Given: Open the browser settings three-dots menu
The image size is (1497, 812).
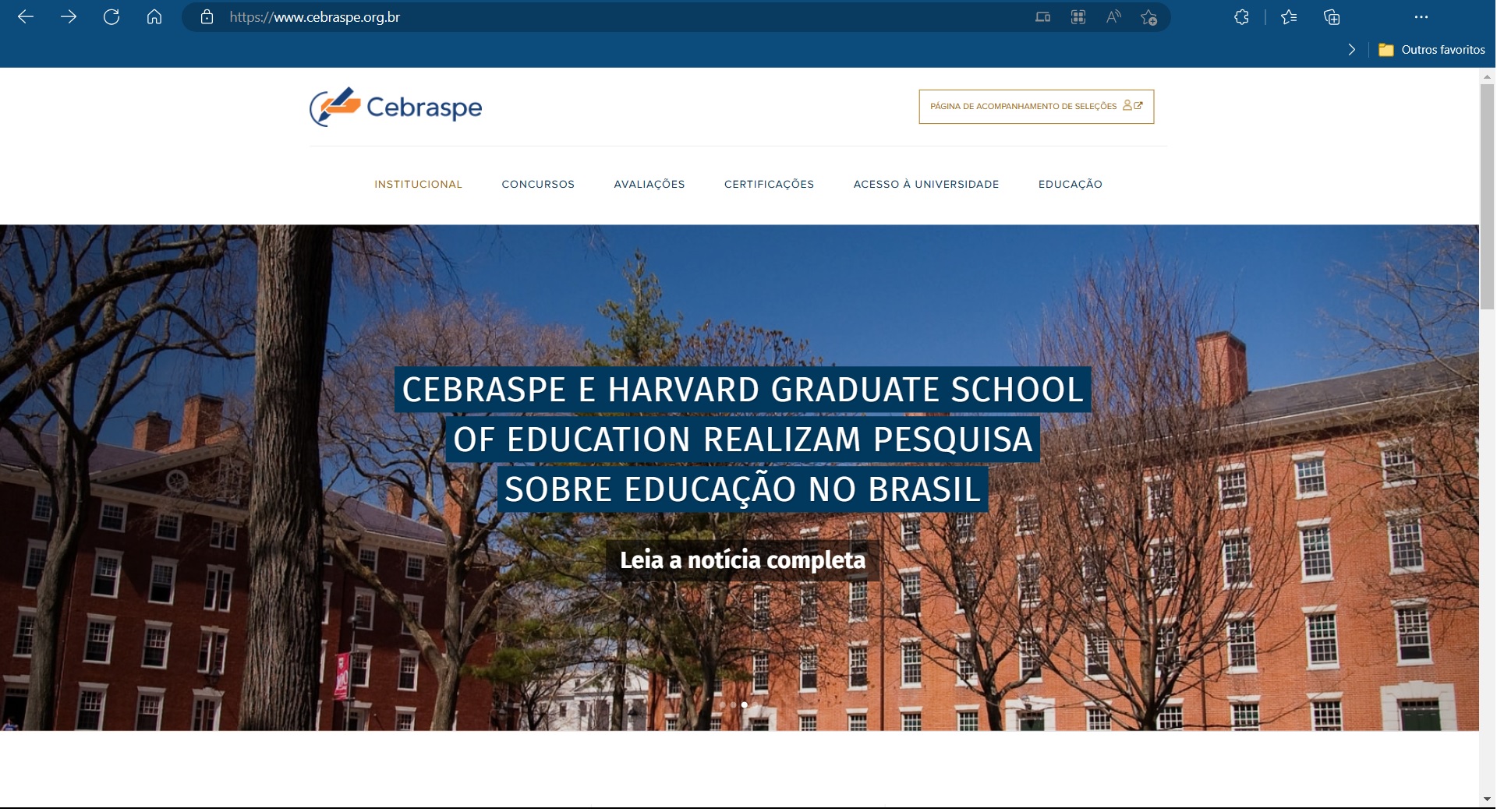Looking at the screenshot, I should point(1421,17).
